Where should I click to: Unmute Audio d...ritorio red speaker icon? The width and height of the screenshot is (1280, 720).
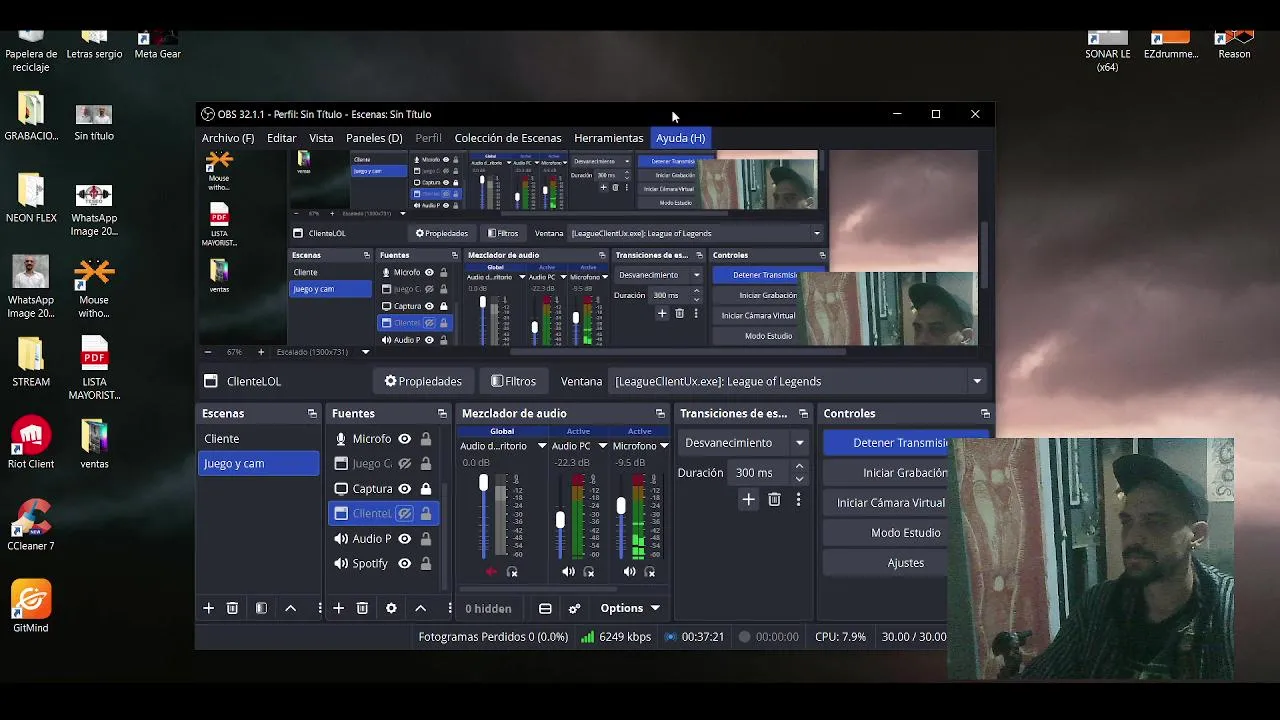(x=491, y=572)
